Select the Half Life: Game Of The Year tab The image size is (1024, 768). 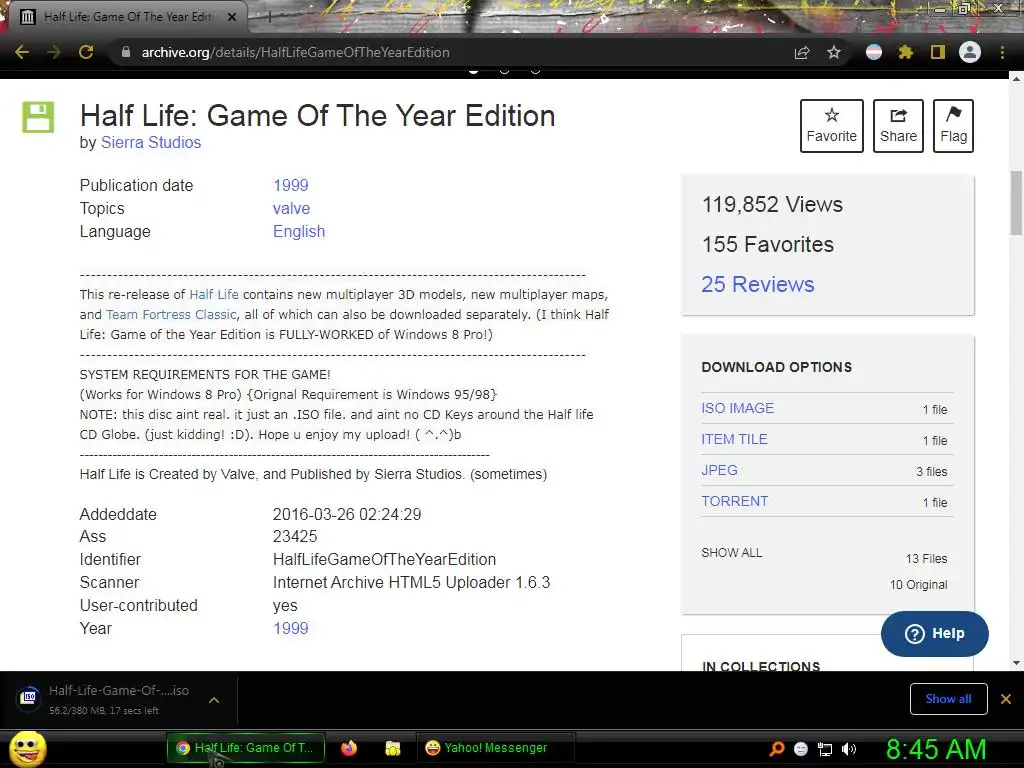128,17
